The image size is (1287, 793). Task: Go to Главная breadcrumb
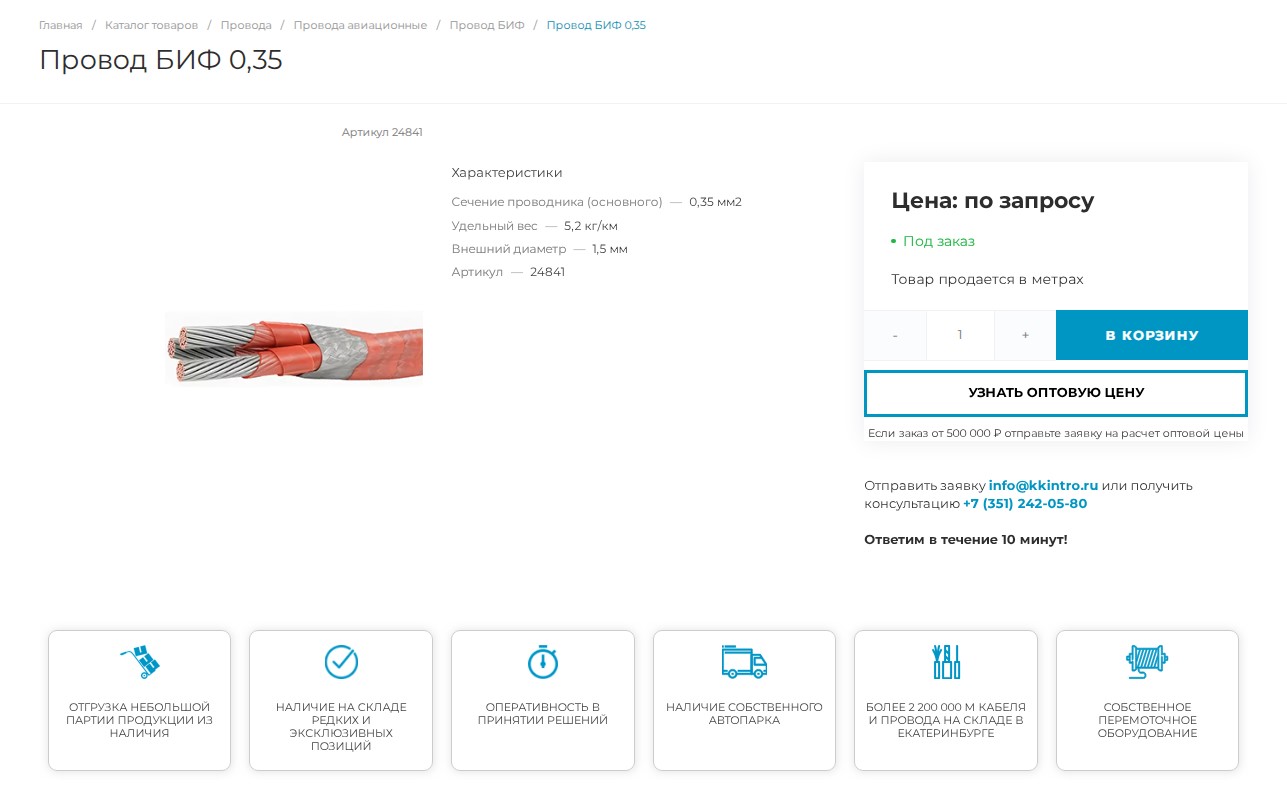click(60, 25)
